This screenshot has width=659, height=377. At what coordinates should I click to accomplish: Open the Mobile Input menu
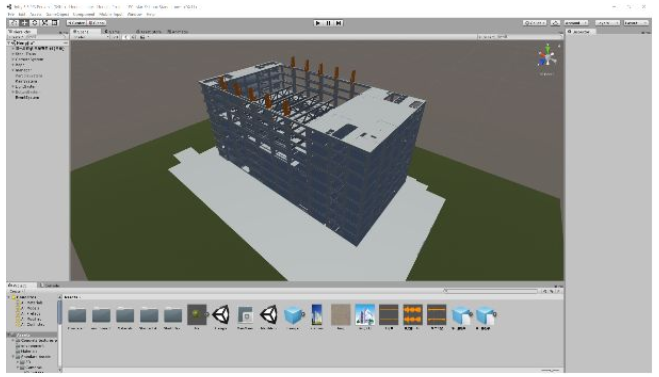111,14
